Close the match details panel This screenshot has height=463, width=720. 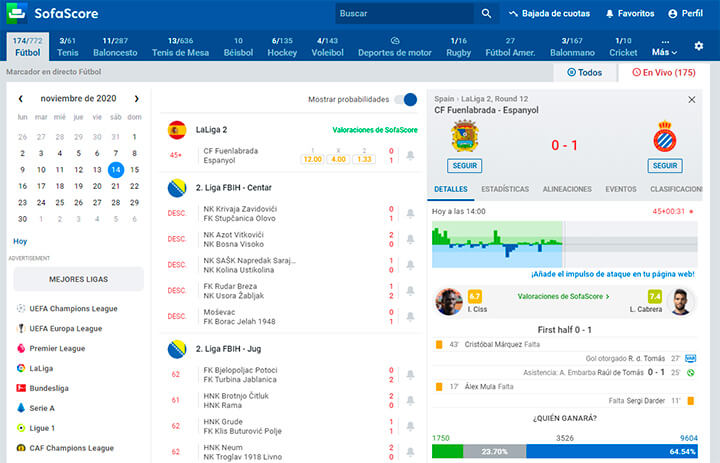[x=692, y=100]
